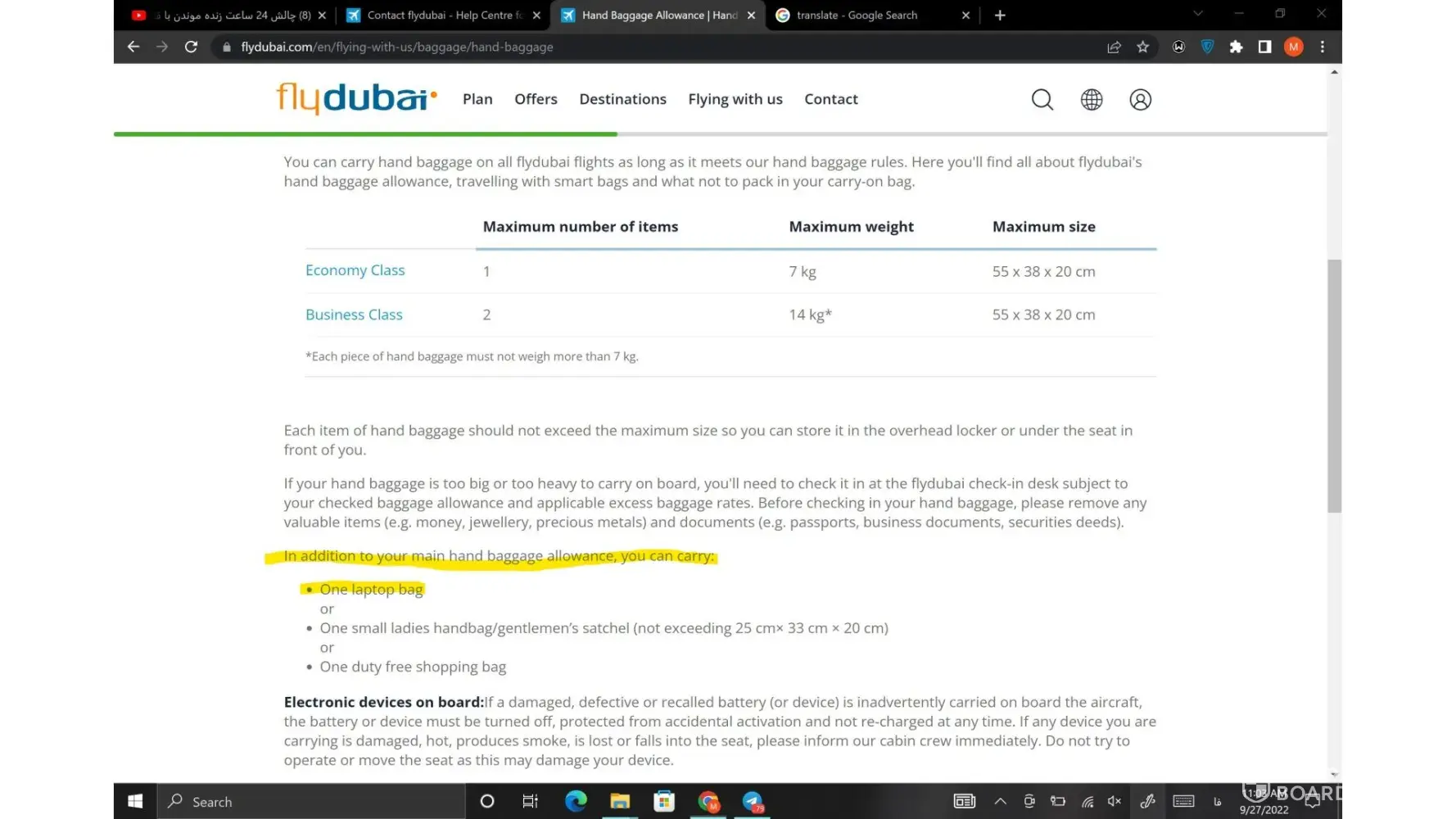Show the touch keyboard
1456x819 pixels.
point(1183,801)
